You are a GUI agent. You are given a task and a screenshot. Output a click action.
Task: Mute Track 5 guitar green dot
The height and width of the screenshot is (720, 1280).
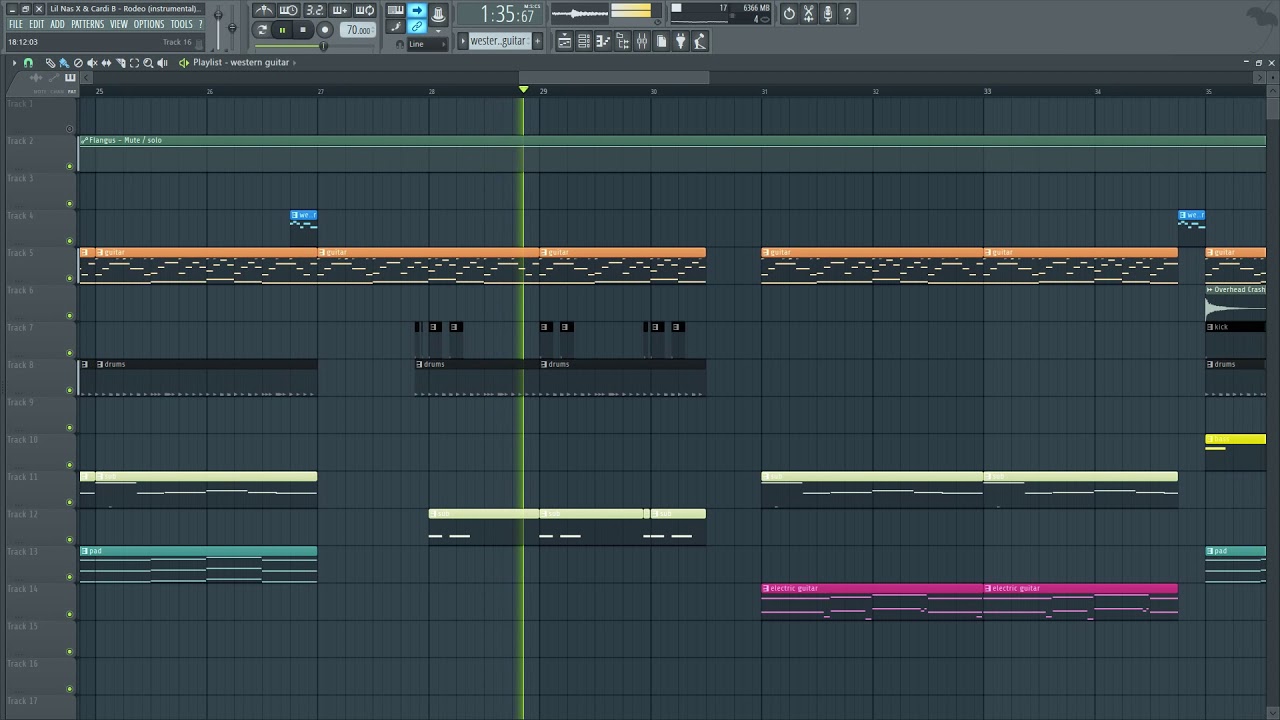point(69,278)
